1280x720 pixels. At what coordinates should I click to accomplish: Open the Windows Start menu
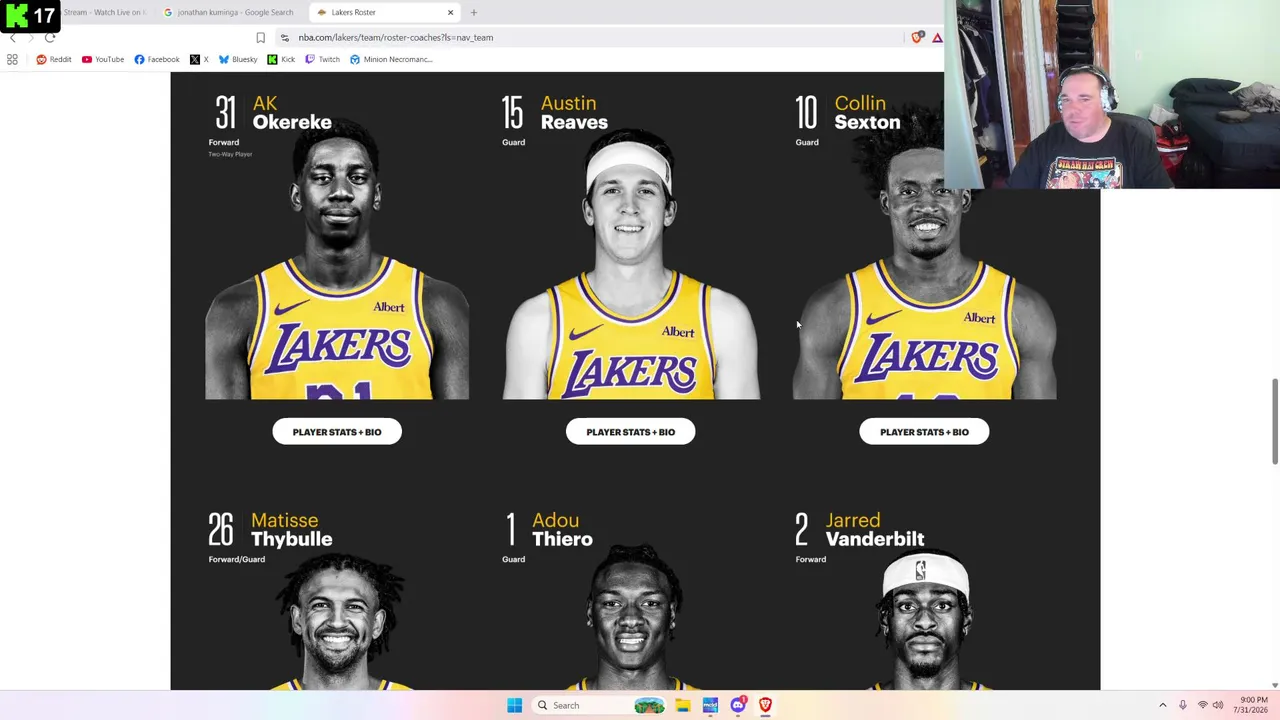(514, 705)
